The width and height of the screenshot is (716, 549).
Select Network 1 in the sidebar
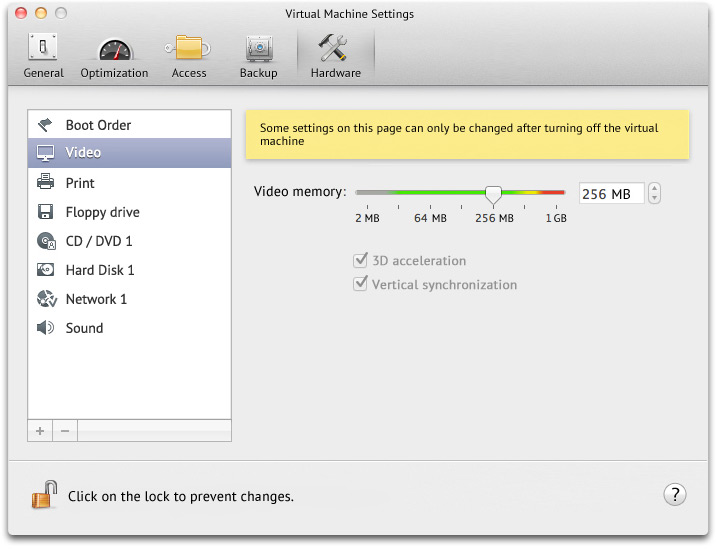click(x=96, y=299)
